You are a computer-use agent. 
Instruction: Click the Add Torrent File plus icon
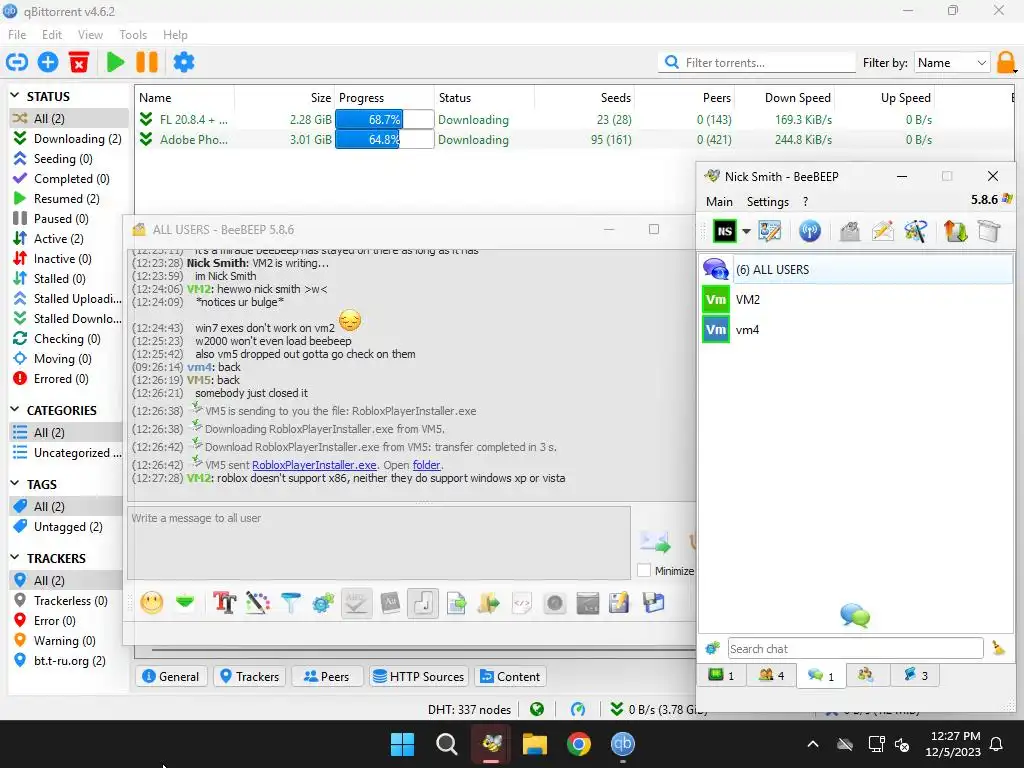(x=48, y=63)
